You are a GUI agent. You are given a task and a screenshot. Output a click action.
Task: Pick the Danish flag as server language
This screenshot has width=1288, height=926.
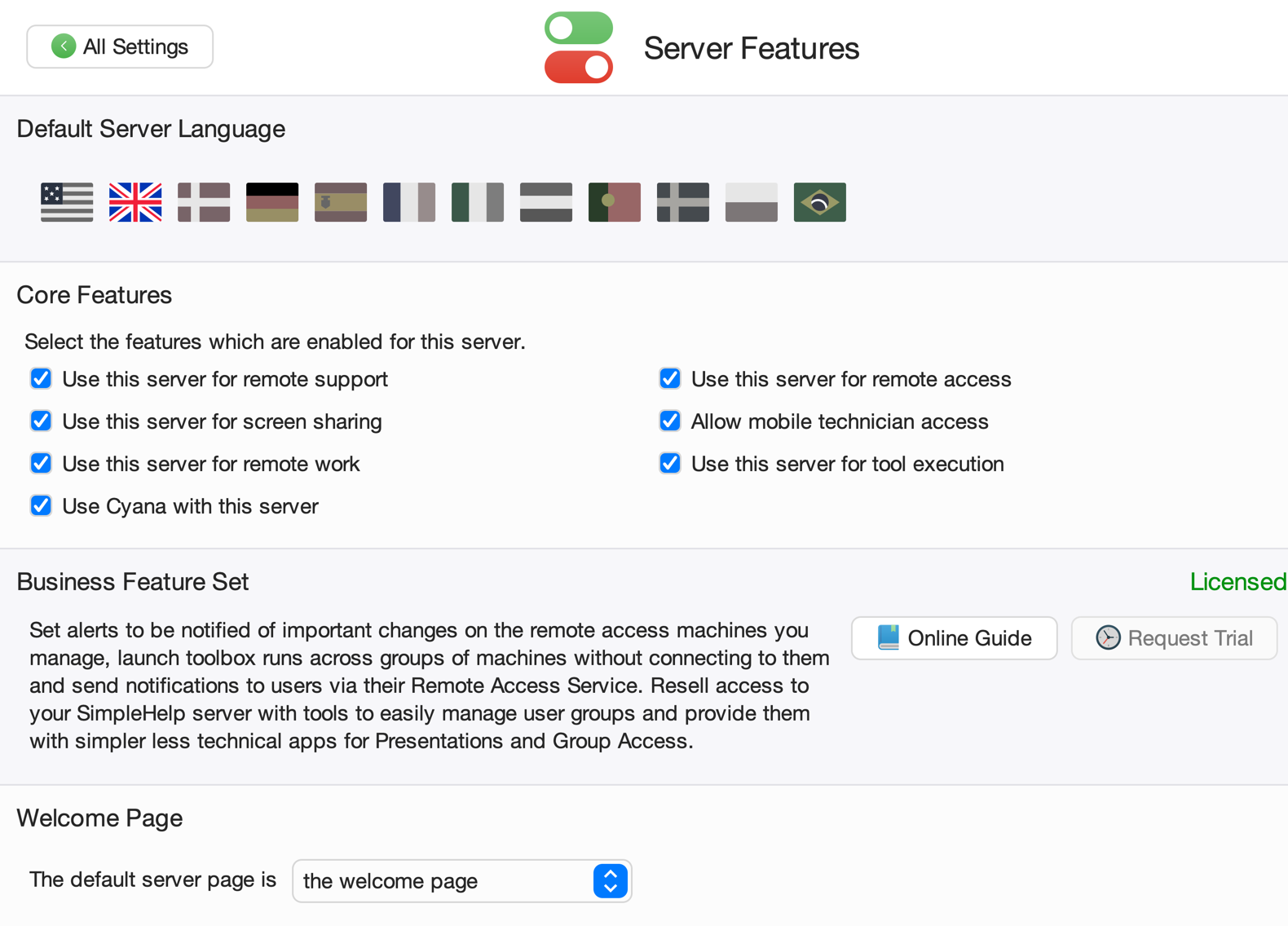pos(204,202)
